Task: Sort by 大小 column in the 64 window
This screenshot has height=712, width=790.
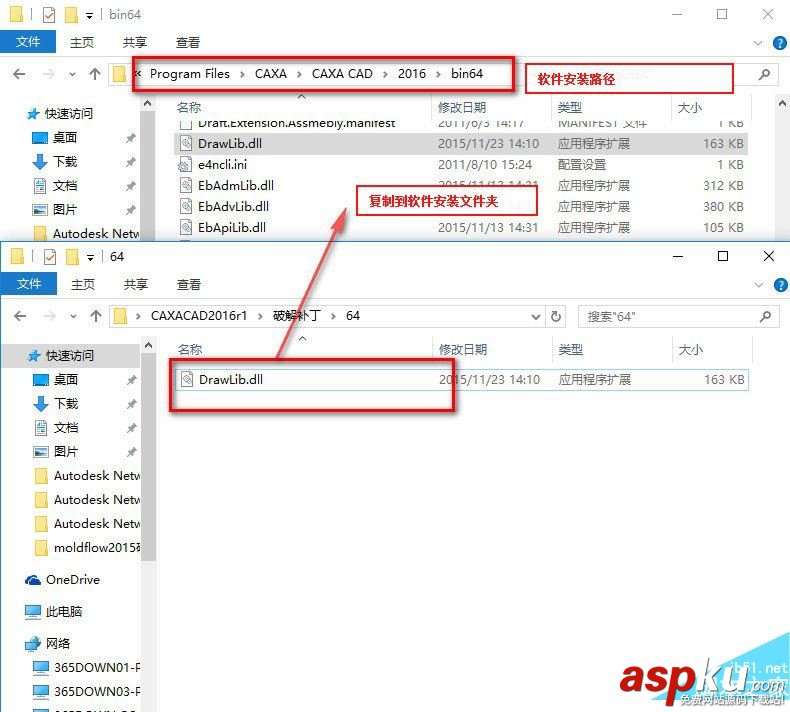Action: pos(691,349)
